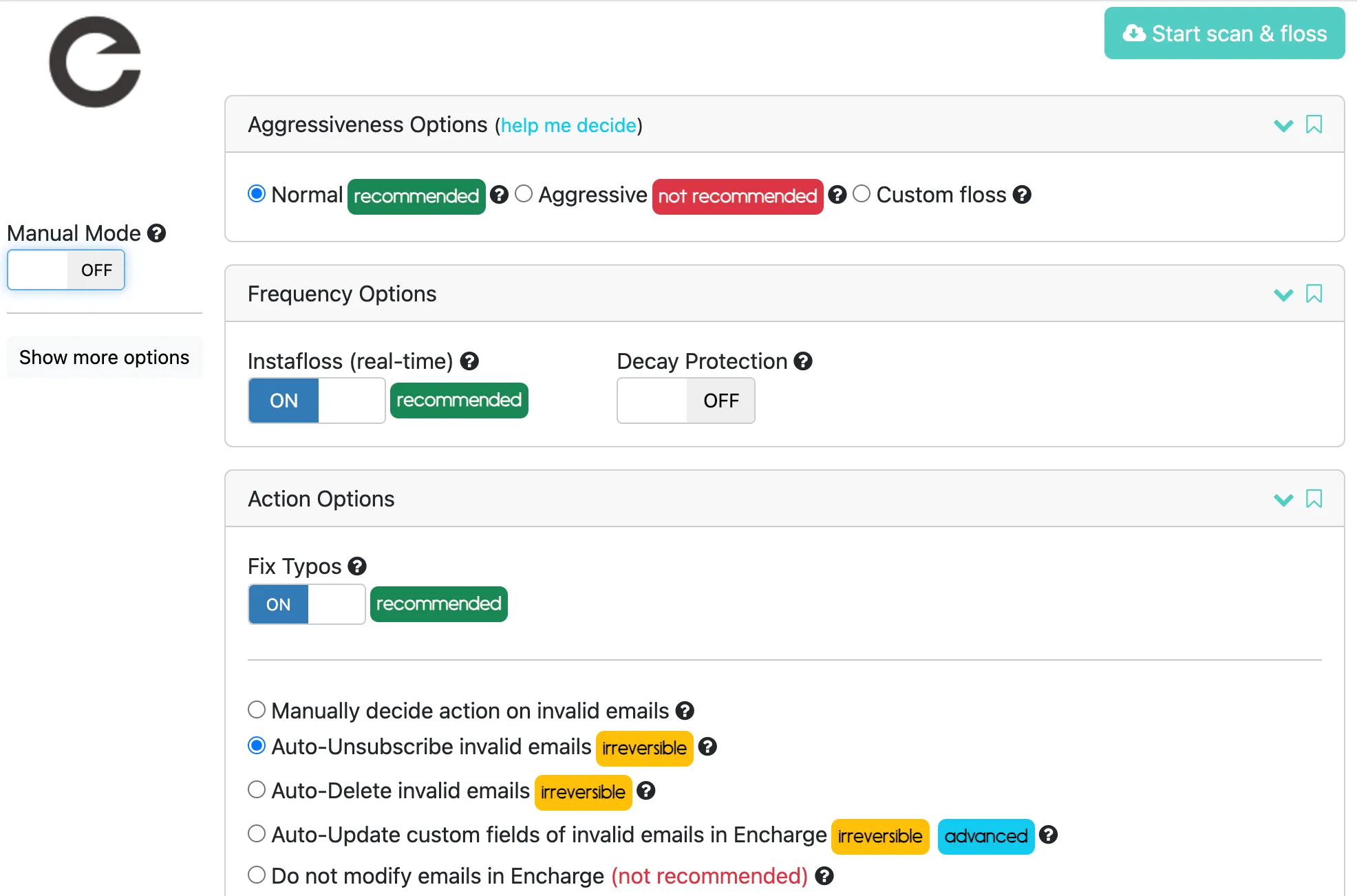Click the Manual Mode help icon
The width and height of the screenshot is (1357, 896).
click(157, 233)
